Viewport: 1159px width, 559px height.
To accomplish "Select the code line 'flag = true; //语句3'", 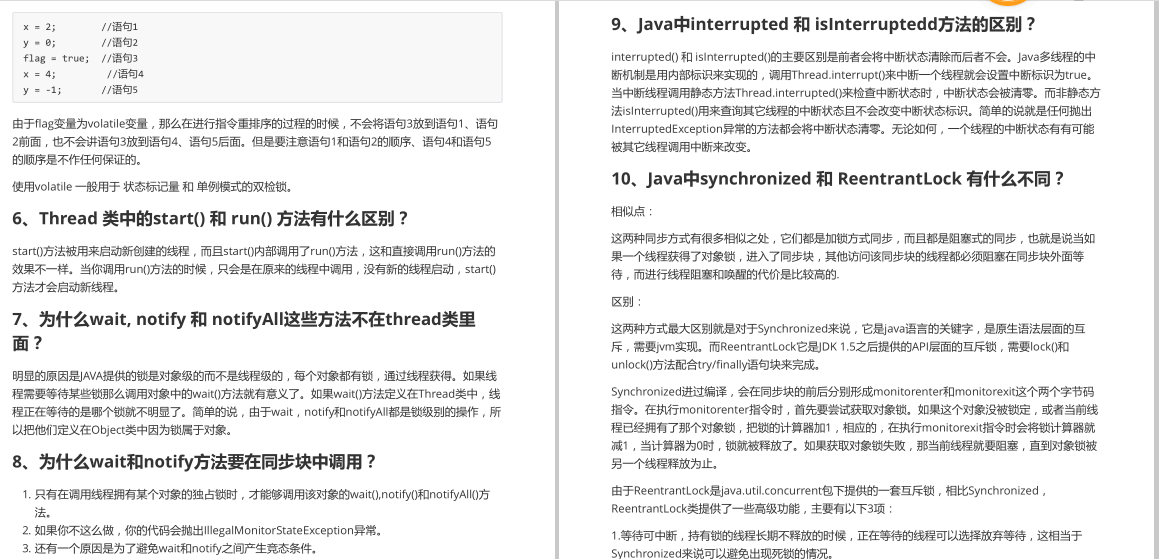I will [80, 58].
